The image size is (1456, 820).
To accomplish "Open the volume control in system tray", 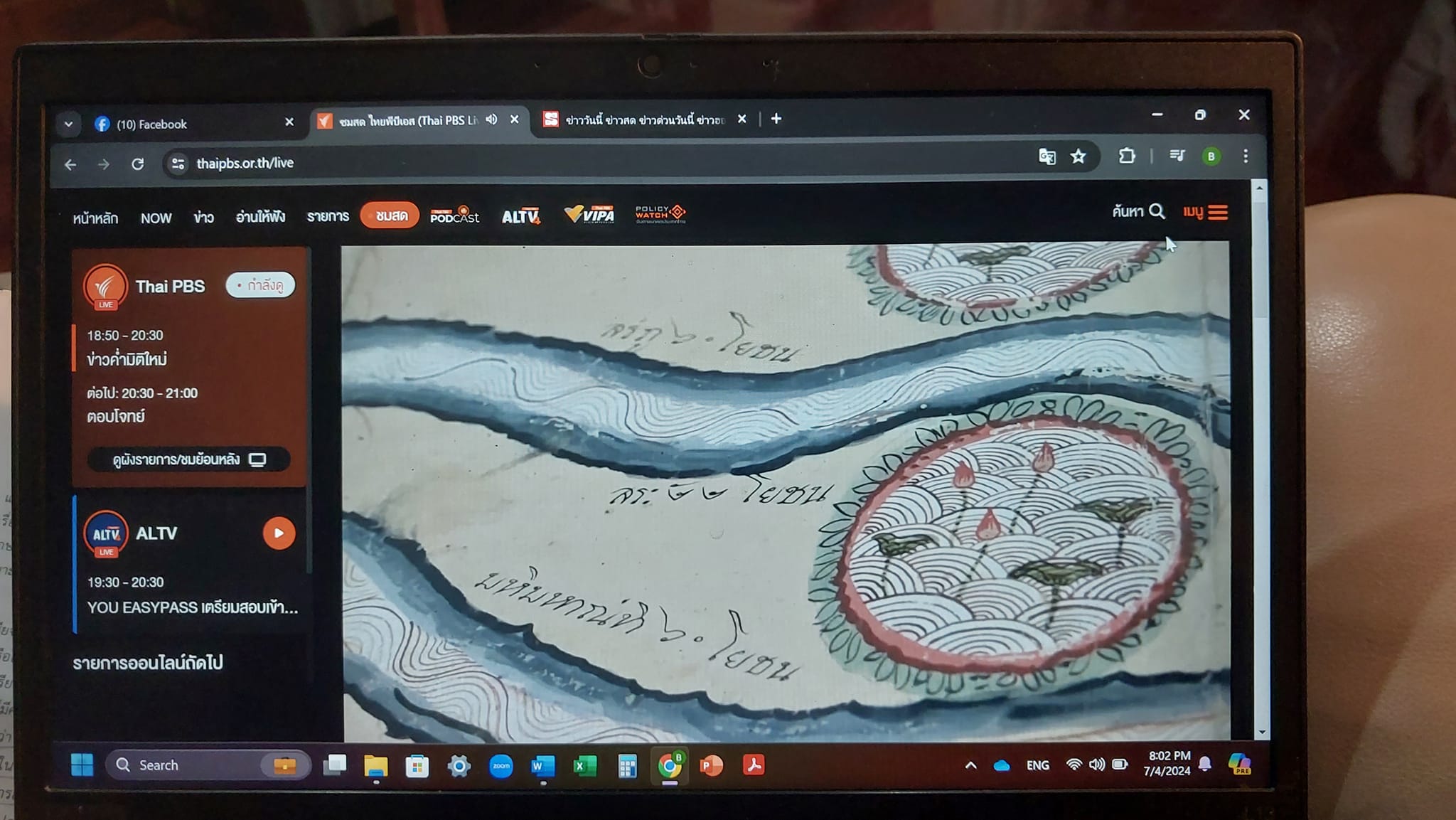I will click(1097, 765).
